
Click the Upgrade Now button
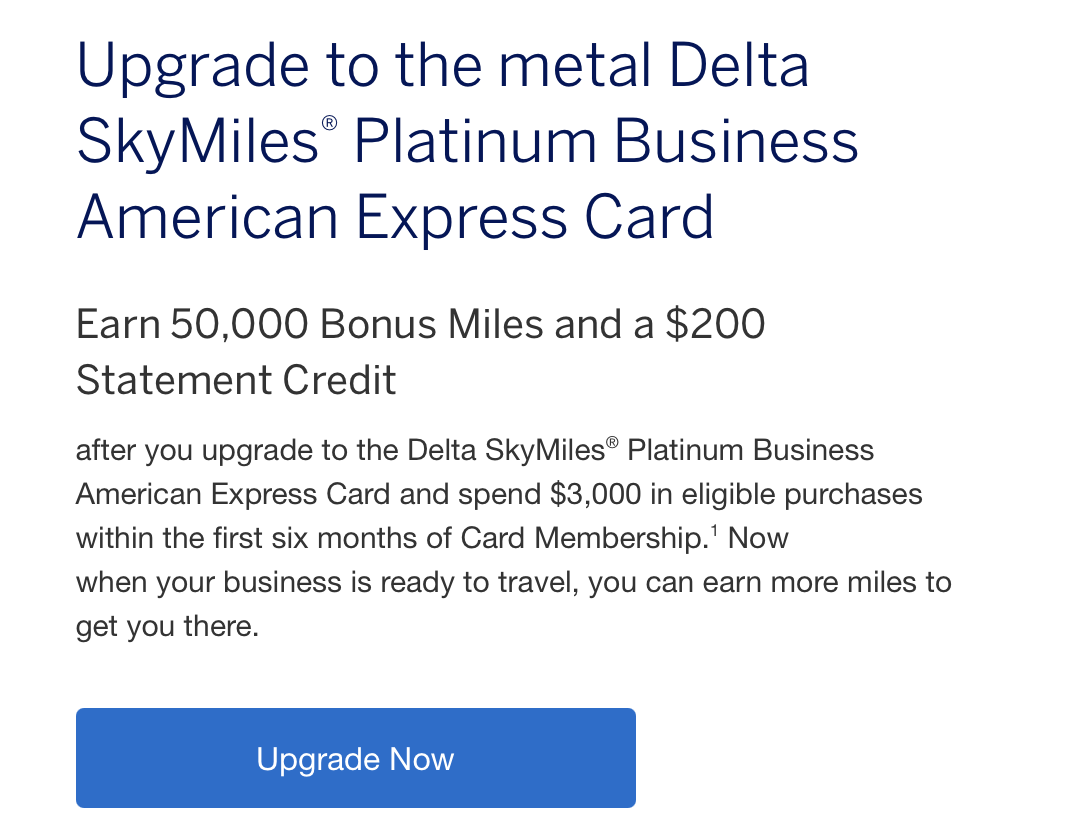pos(355,758)
